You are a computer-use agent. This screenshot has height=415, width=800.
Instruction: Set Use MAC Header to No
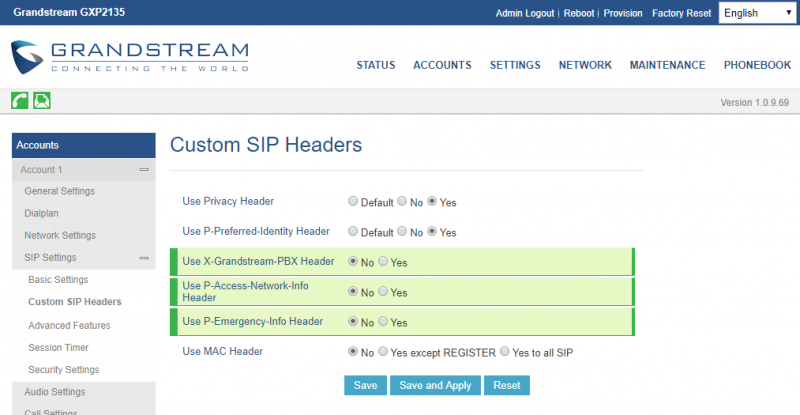[x=353, y=352]
